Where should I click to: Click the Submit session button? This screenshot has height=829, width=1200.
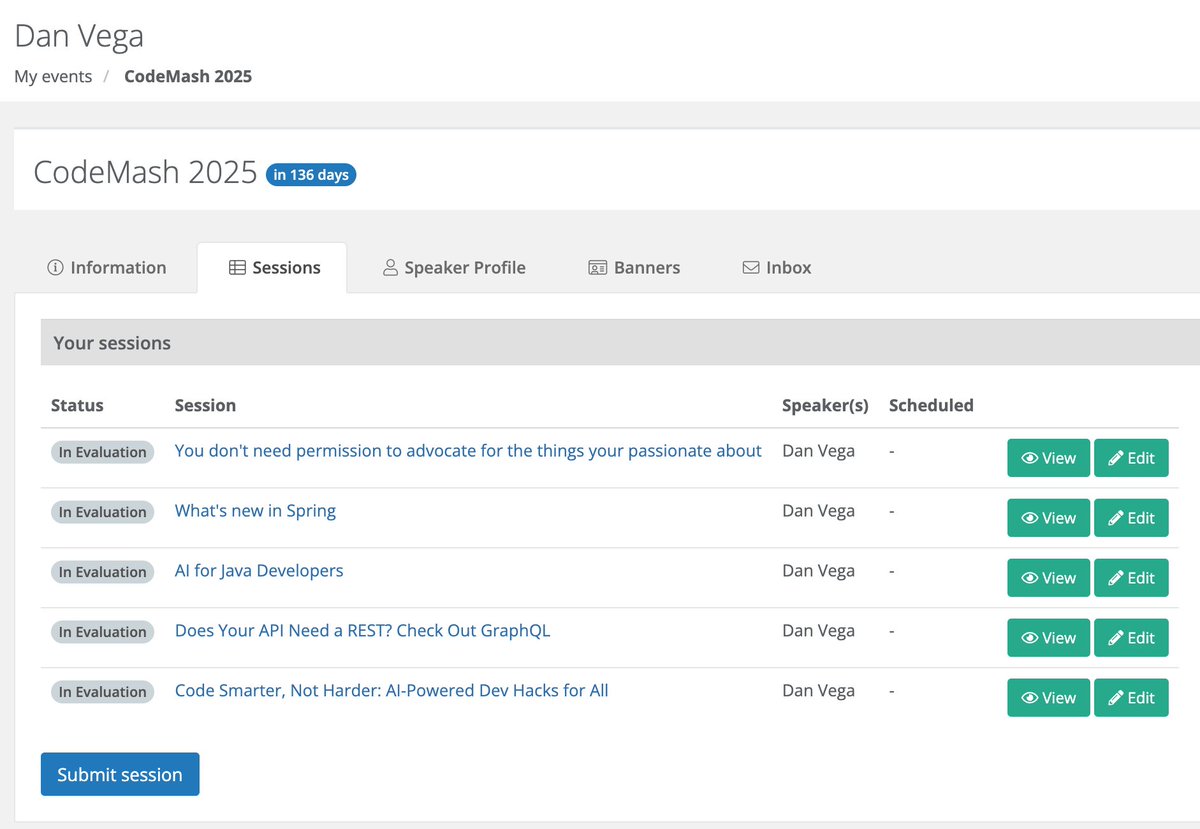tap(120, 774)
